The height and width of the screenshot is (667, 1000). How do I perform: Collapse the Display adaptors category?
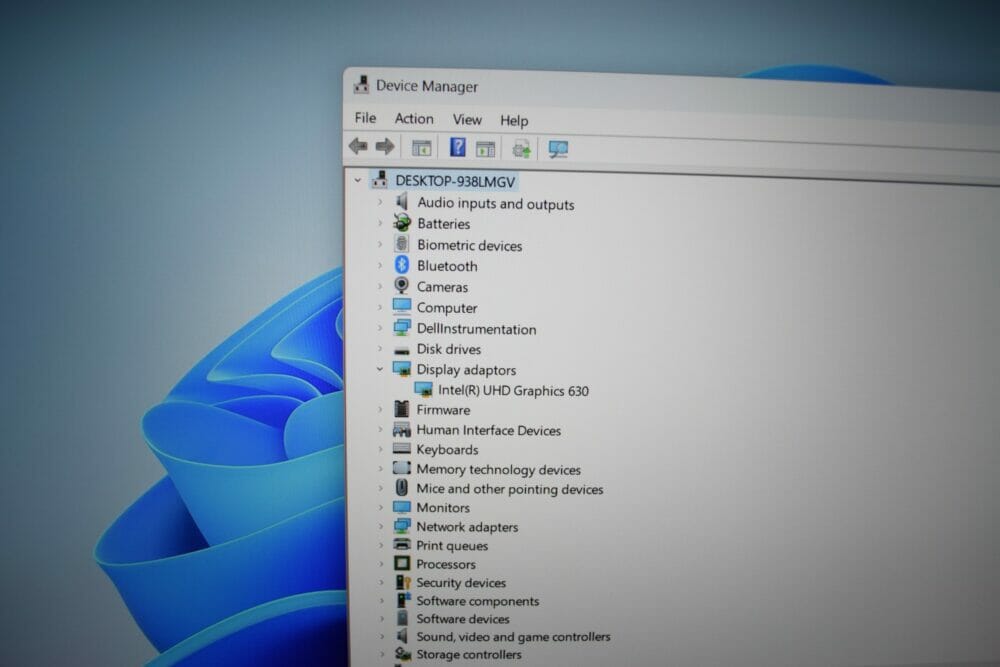coord(379,369)
